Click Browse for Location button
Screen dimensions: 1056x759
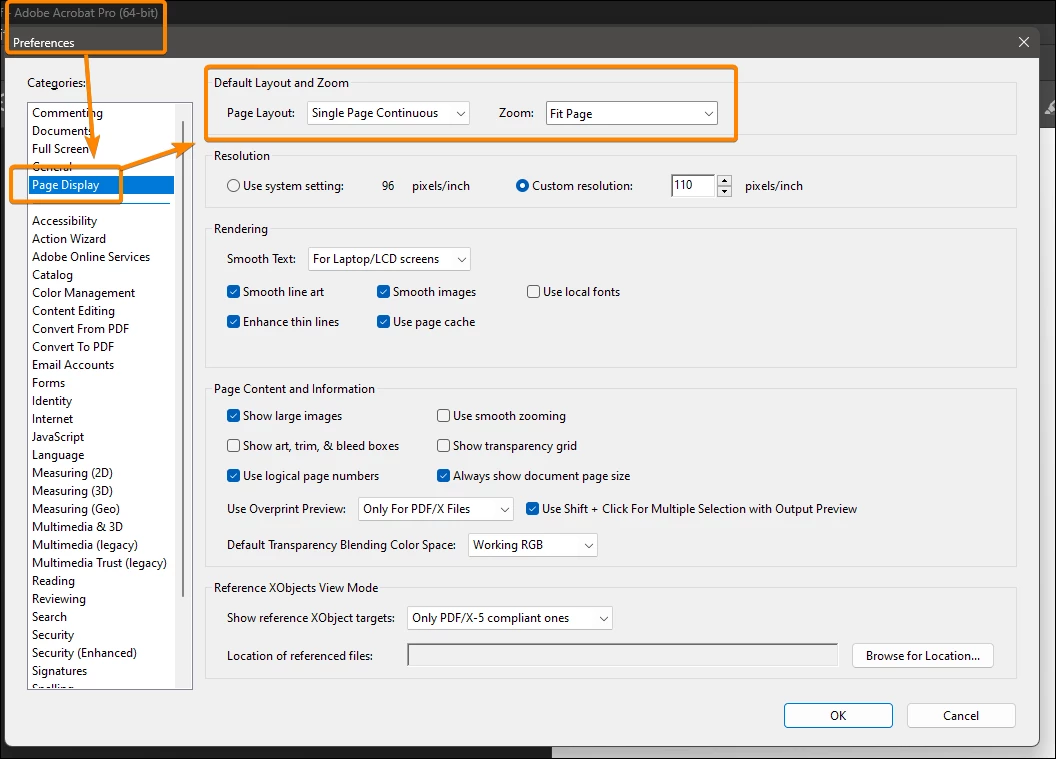click(x=922, y=655)
